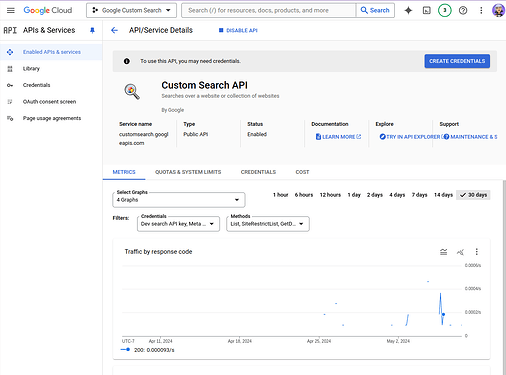Open Traffic chart three-dot options menu
The width and height of the screenshot is (506, 375).
click(x=477, y=252)
